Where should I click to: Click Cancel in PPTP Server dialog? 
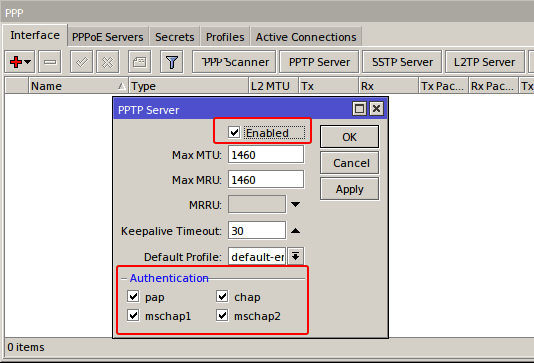click(x=349, y=163)
